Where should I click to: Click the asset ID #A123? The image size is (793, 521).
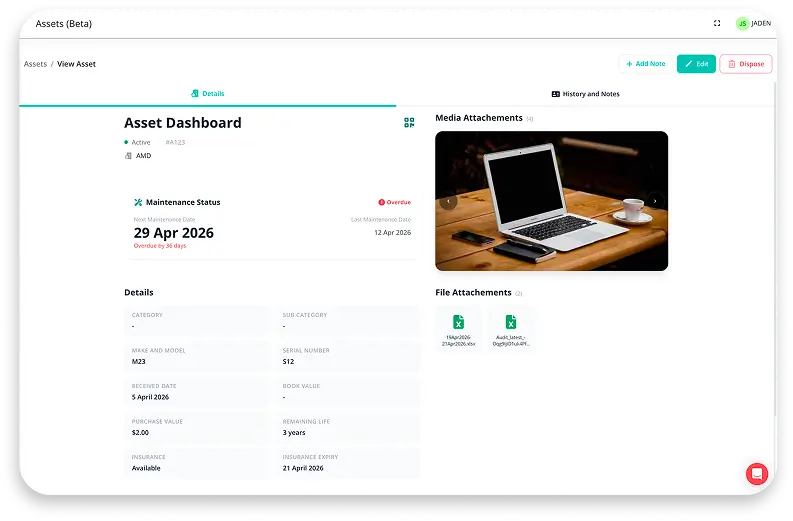point(175,143)
